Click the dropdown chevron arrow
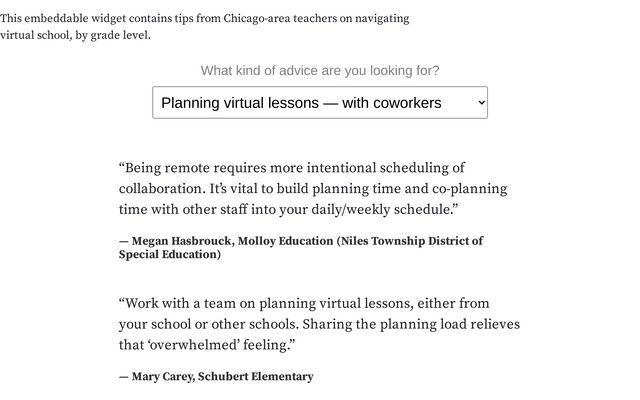640x400 pixels. [x=481, y=102]
